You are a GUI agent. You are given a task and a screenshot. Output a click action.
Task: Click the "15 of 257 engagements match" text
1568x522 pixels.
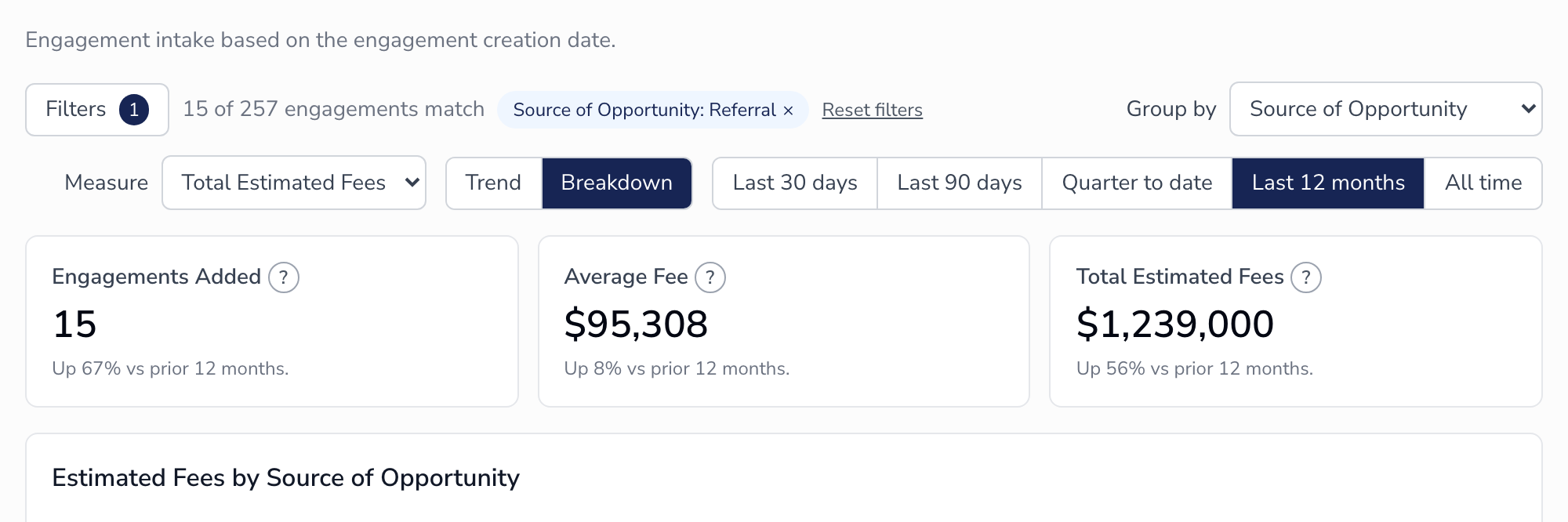(x=334, y=109)
